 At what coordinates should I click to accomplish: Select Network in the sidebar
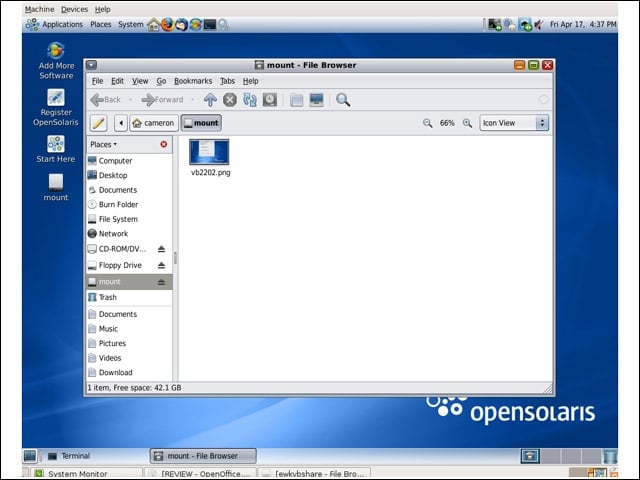pos(129,233)
